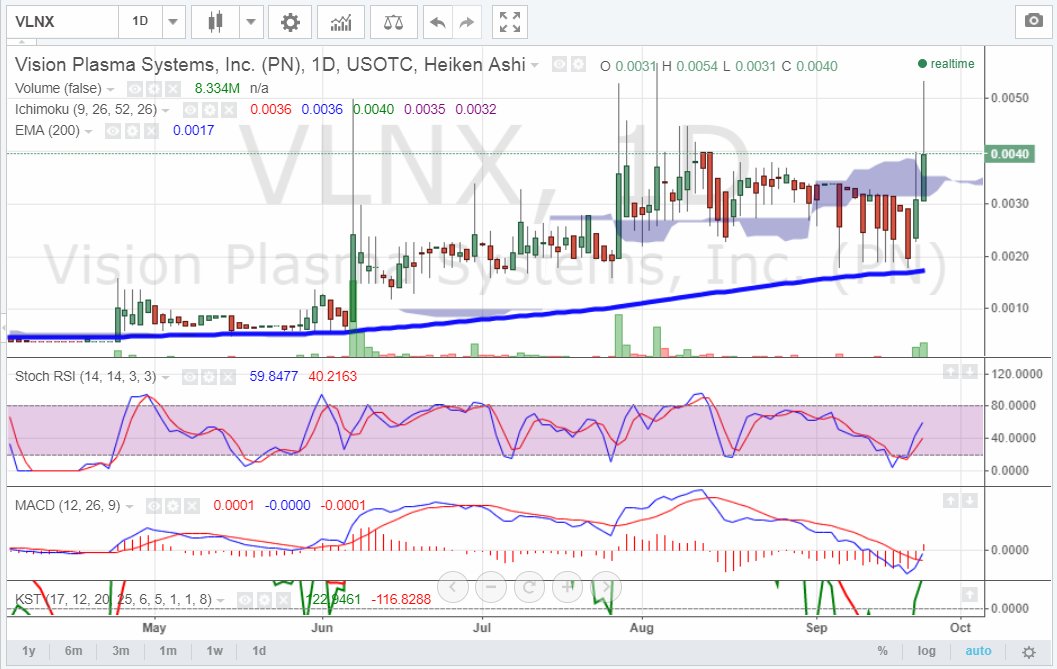Open EMA (200) legend dropdown arrow
Screen dimensions: 1057x669
tap(88, 131)
